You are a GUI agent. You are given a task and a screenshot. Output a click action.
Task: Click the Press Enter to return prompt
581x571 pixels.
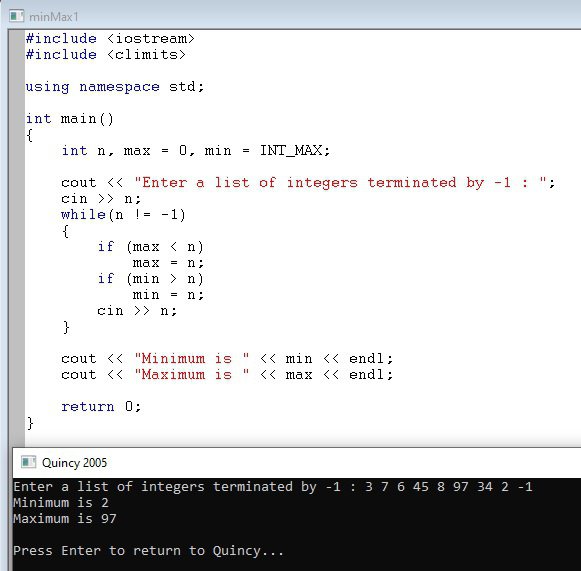coord(149,551)
